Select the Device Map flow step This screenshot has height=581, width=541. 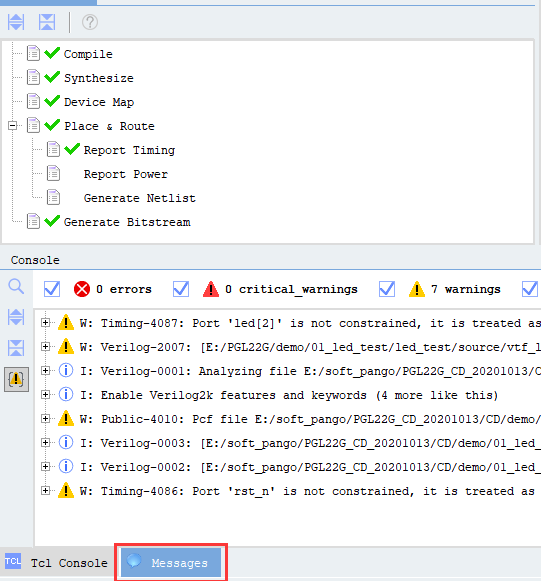[99, 102]
